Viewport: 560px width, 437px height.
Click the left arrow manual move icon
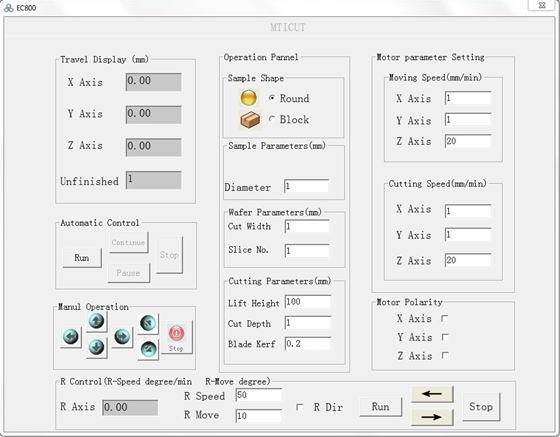[71, 337]
